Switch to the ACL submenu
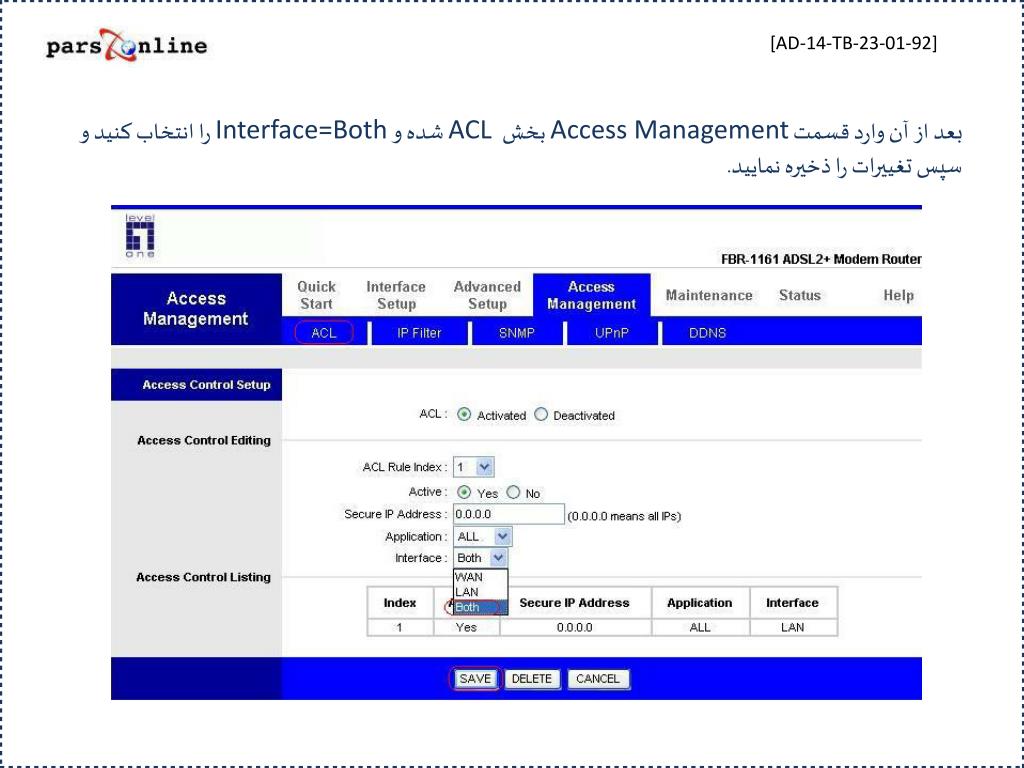Screen dimensions: 1024x768 (324, 332)
